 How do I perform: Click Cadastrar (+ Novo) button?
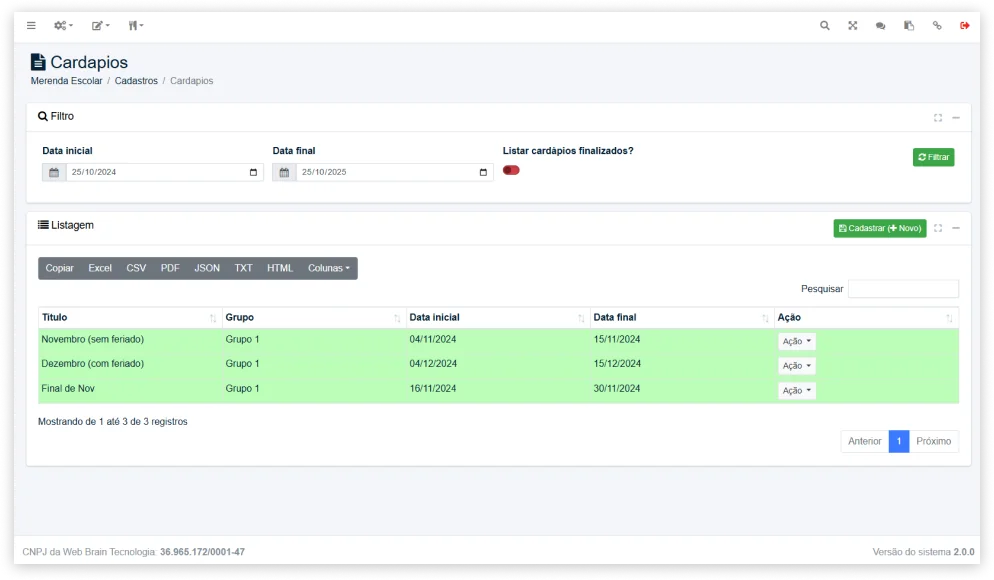(879, 228)
